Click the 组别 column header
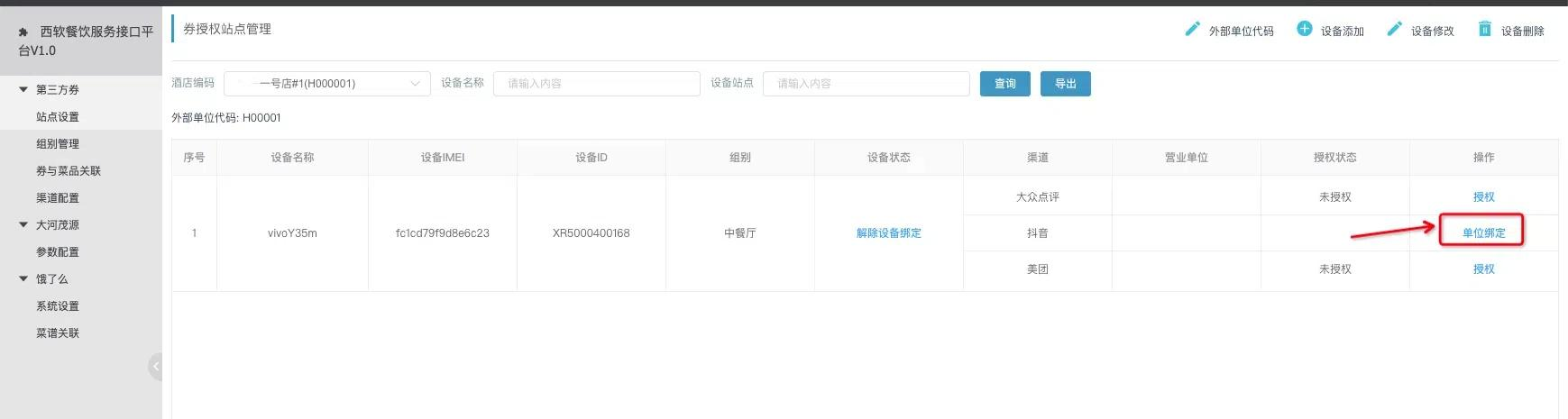Screen dimensions: 1568x419 tap(740, 157)
